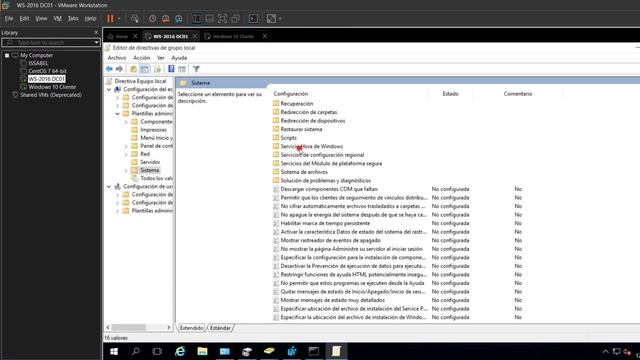
Task: Open stretch display options dropdown arrow
Action: pos(280,19)
